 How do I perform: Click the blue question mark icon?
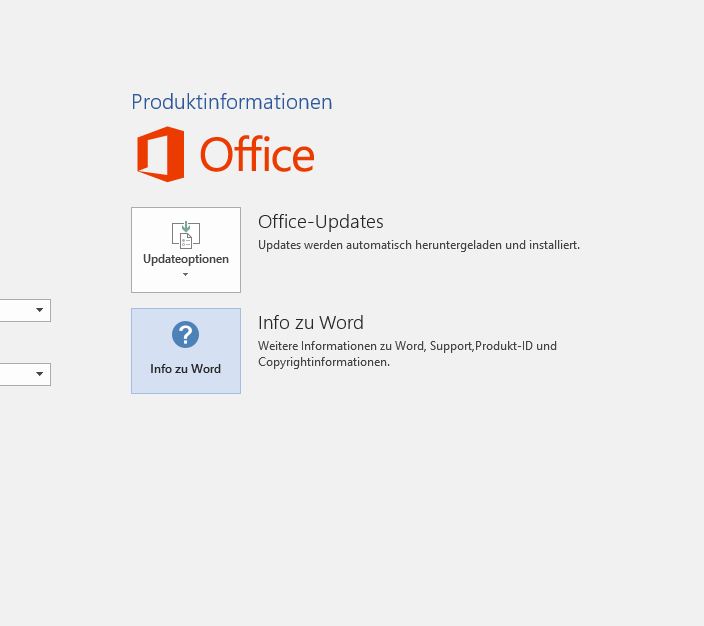(x=185, y=335)
